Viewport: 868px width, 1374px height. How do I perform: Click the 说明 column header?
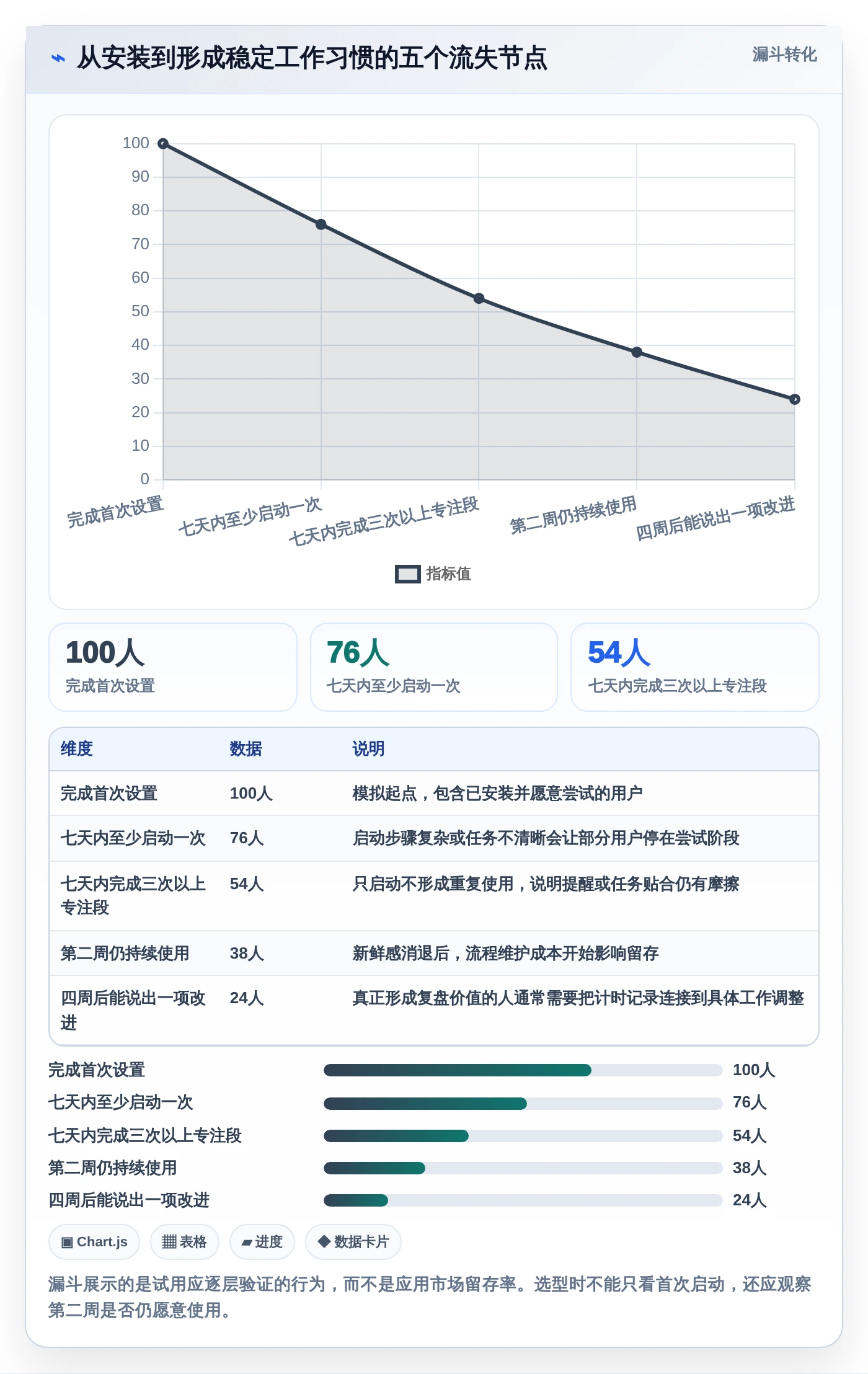(369, 749)
